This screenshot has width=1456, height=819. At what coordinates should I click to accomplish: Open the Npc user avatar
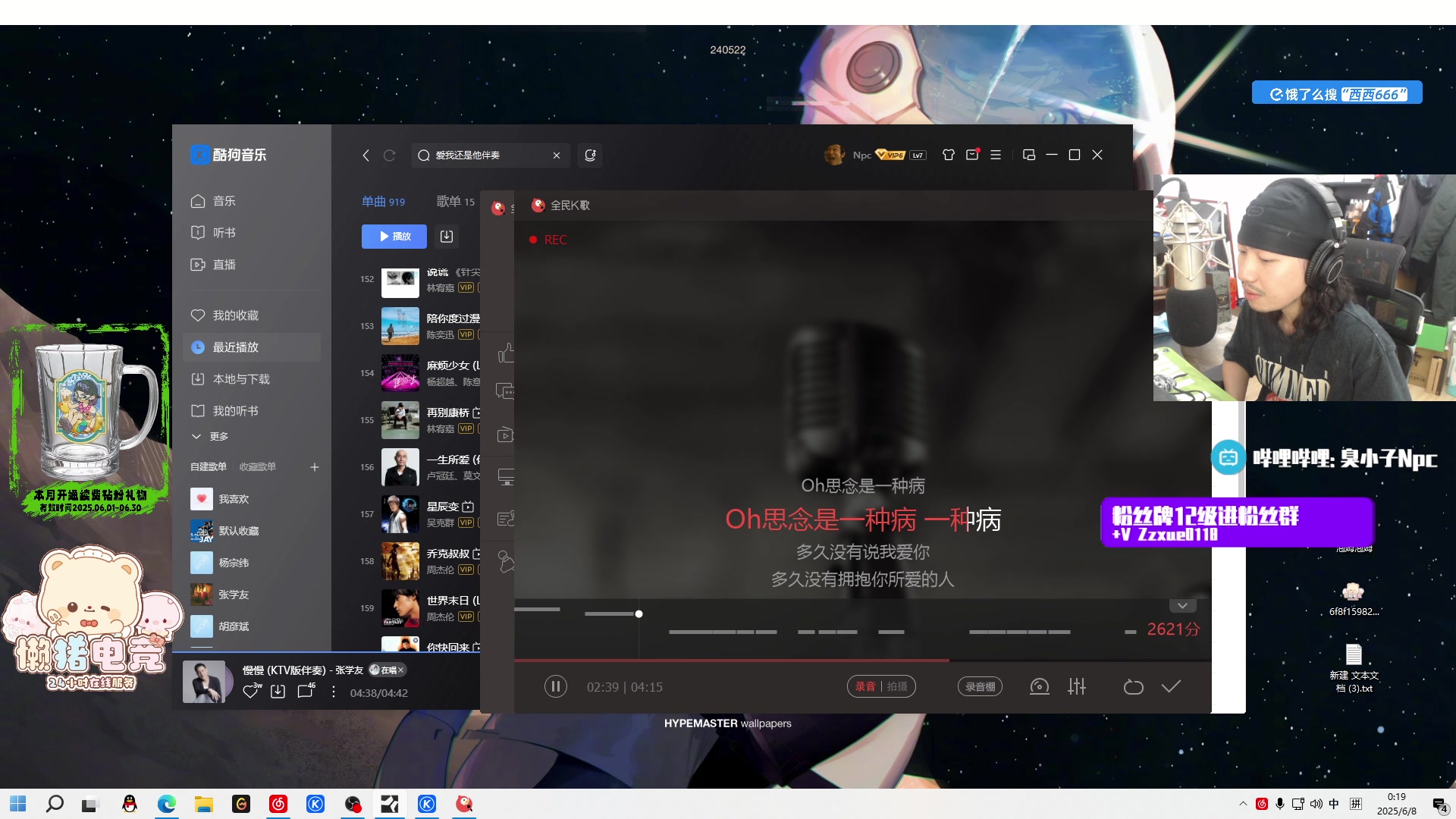point(834,155)
